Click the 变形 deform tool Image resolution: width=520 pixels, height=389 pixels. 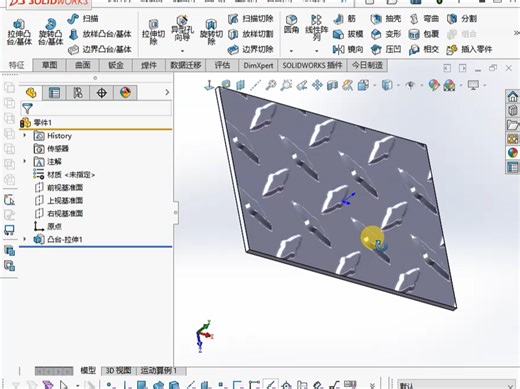click(x=386, y=34)
